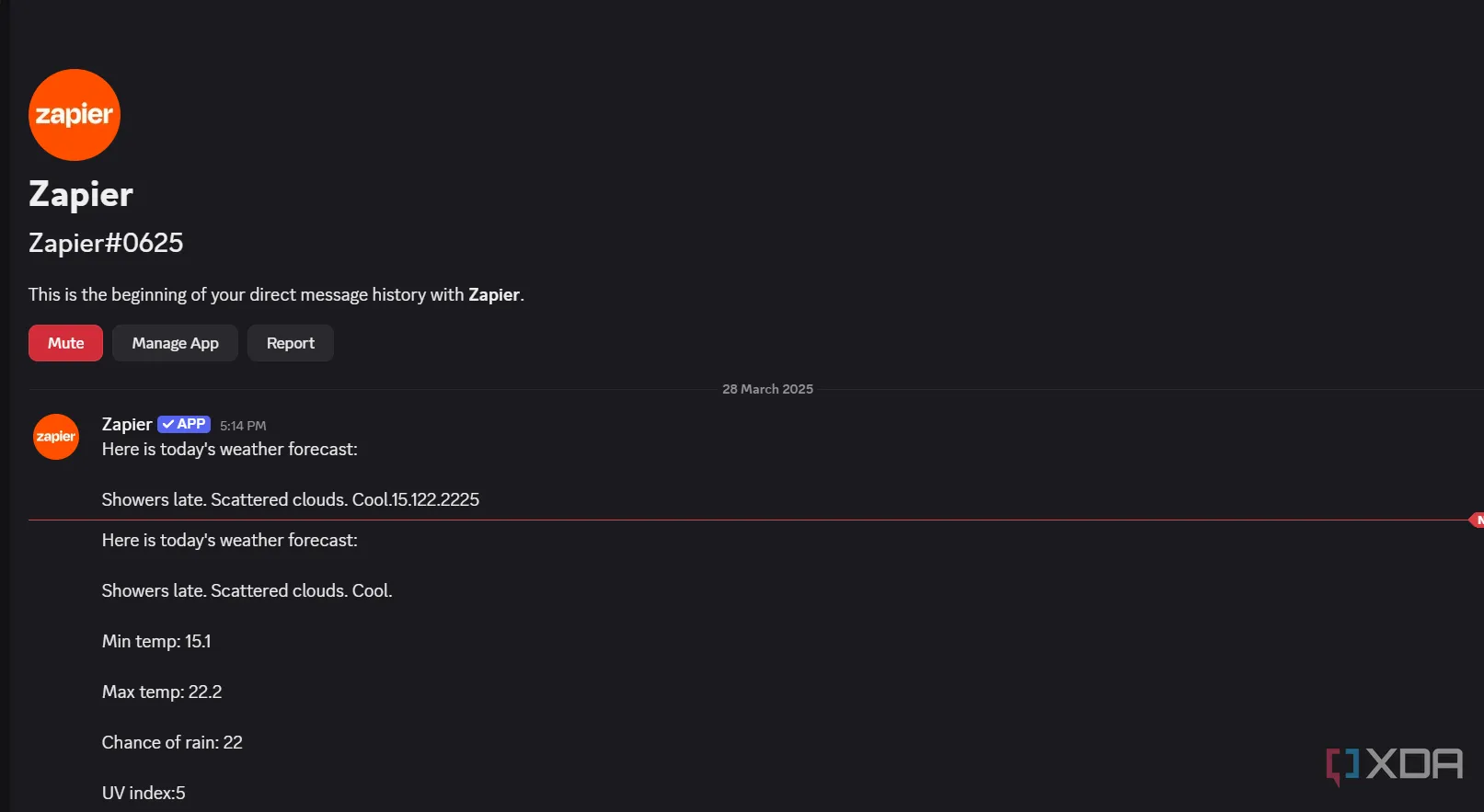This screenshot has height=812, width=1484.
Task: Click the "Chance of rain: 22" line
Action: [172, 742]
